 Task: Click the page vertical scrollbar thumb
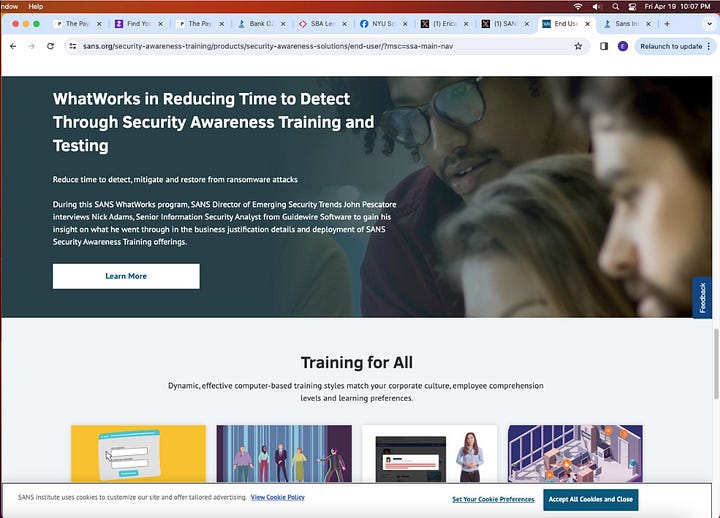coord(716,364)
